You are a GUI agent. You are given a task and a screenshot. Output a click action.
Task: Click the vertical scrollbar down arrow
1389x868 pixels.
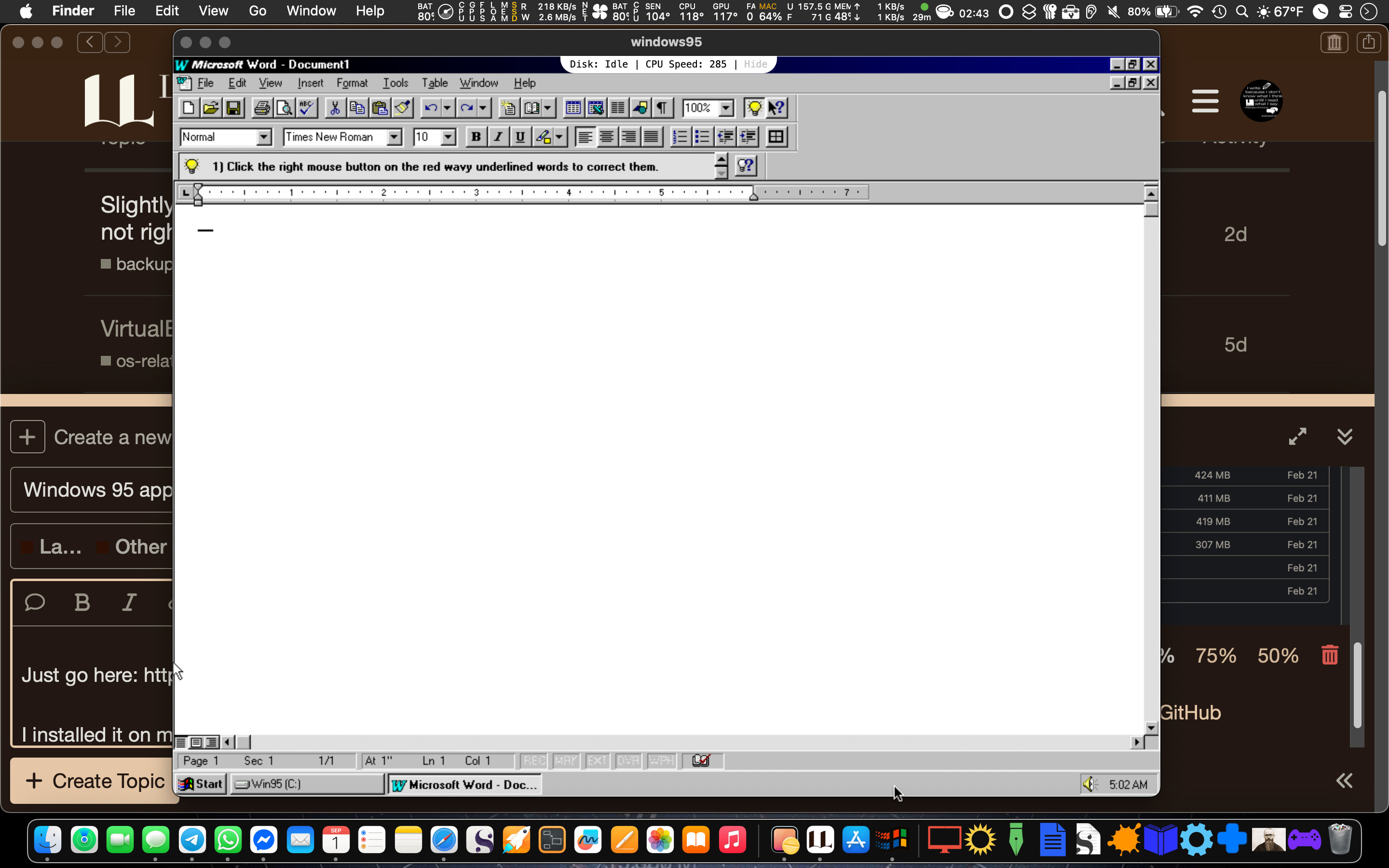[x=1151, y=728]
